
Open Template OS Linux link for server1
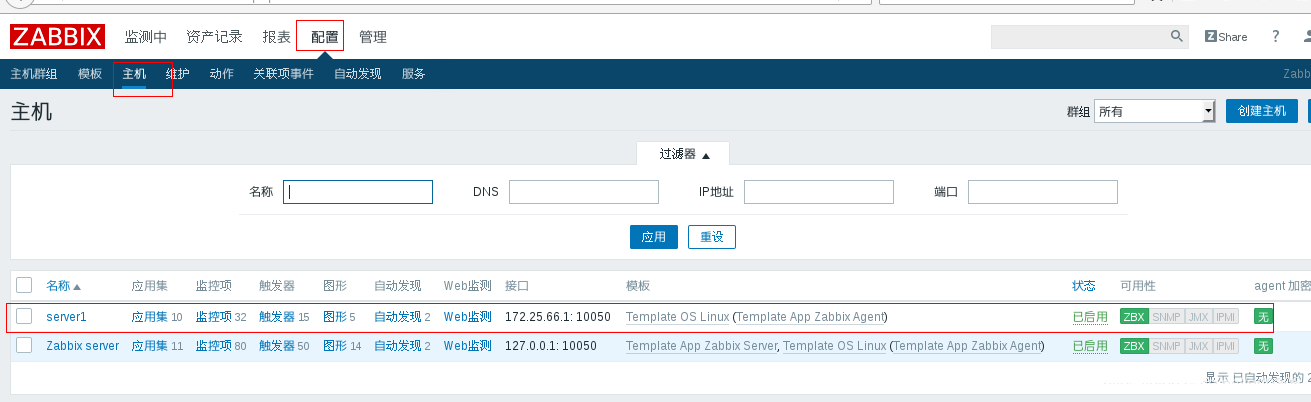click(x=677, y=317)
